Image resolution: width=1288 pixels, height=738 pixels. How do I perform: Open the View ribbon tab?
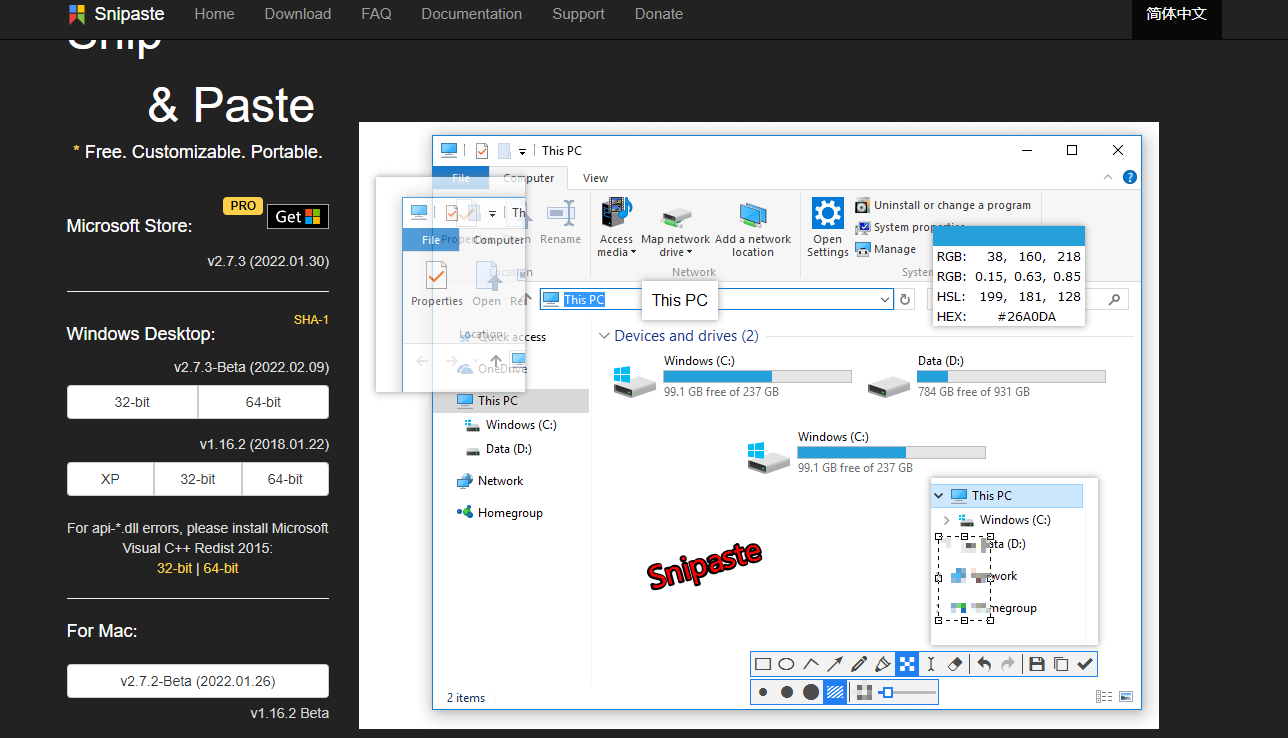coord(595,178)
